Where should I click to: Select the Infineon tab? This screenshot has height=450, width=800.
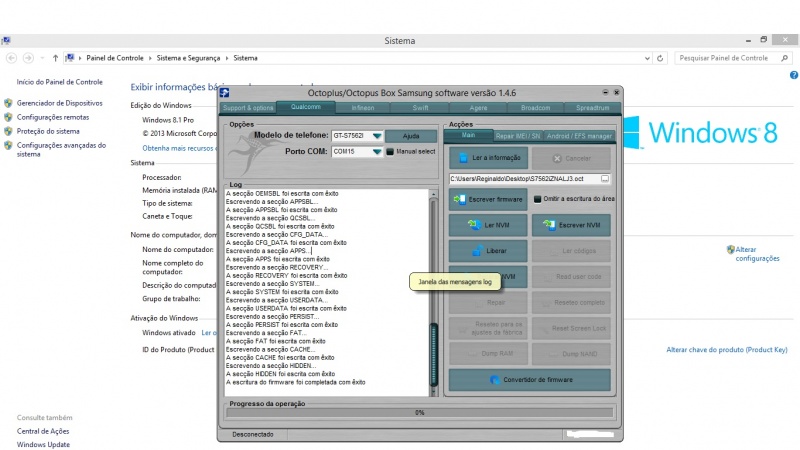pos(363,108)
